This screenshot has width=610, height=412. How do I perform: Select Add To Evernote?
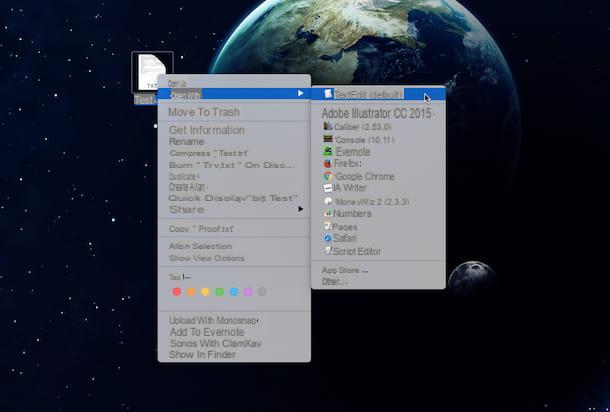[x=207, y=332]
